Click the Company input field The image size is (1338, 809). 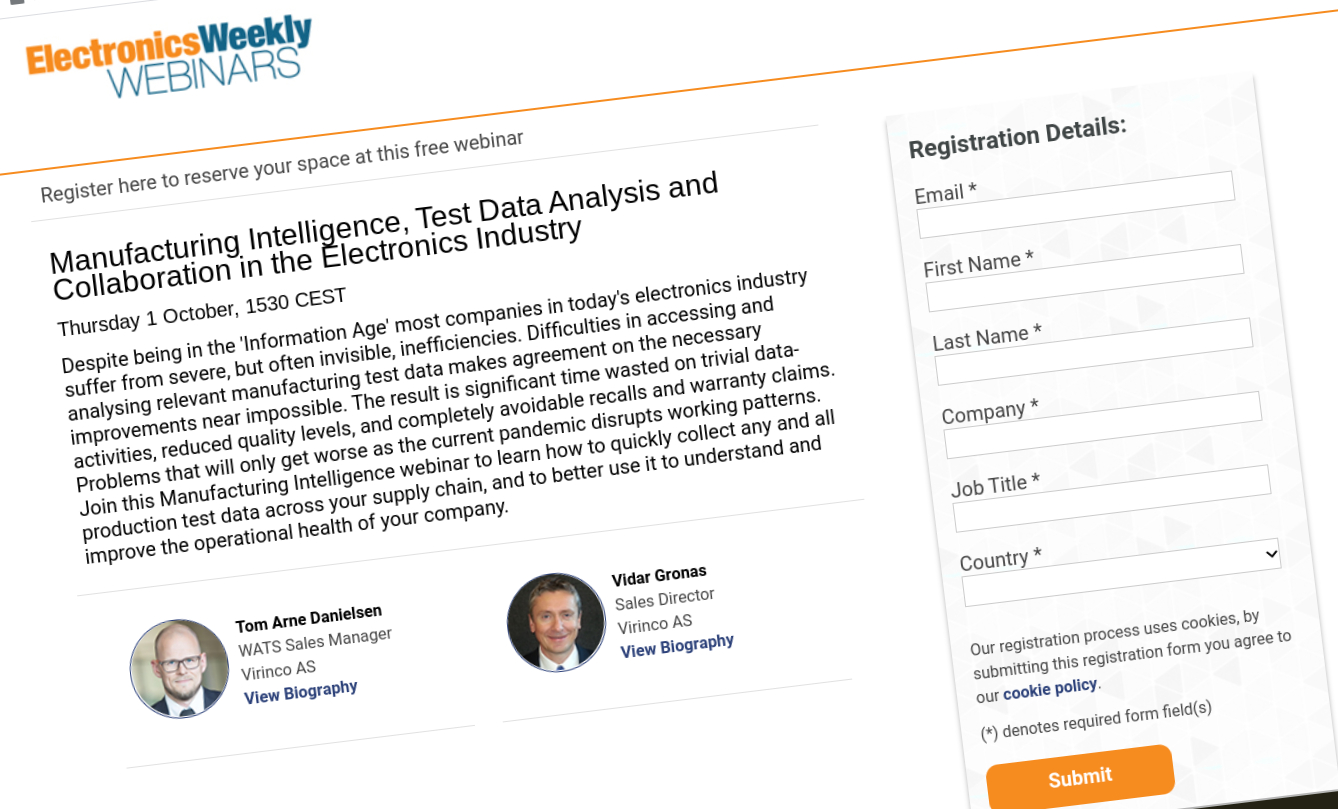pos(1102,443)
